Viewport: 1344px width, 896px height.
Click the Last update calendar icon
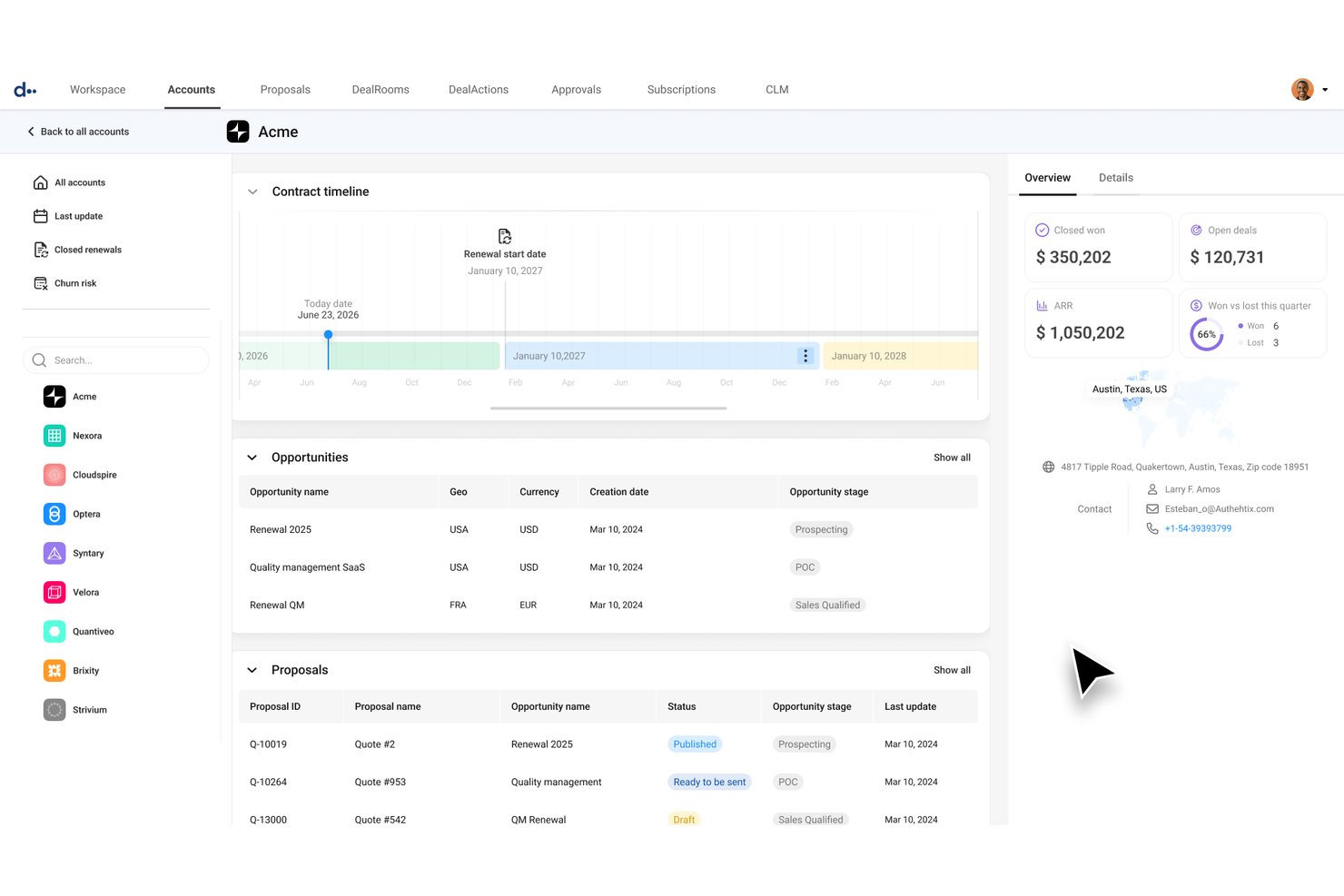41,216
